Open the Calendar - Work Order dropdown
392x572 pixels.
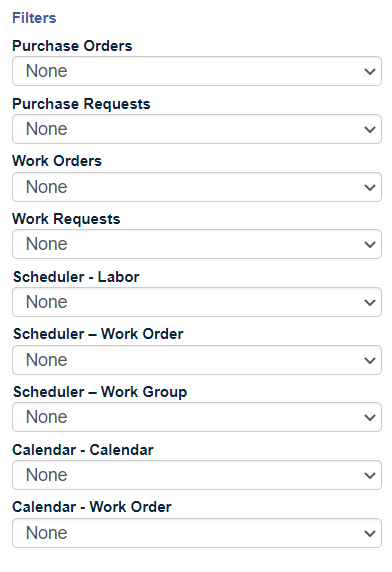[197, 533]
